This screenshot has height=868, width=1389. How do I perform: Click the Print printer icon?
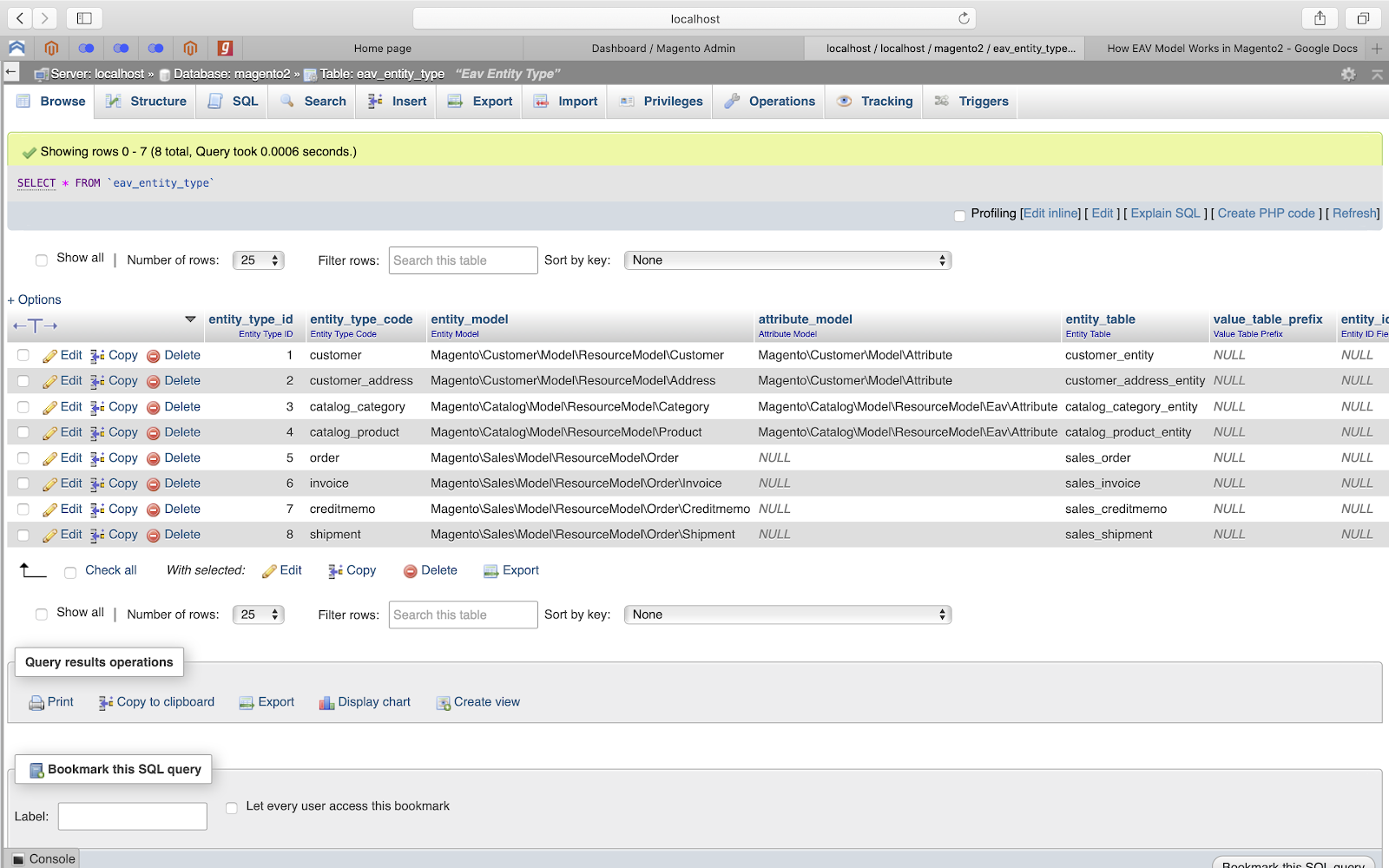[36, 703]
